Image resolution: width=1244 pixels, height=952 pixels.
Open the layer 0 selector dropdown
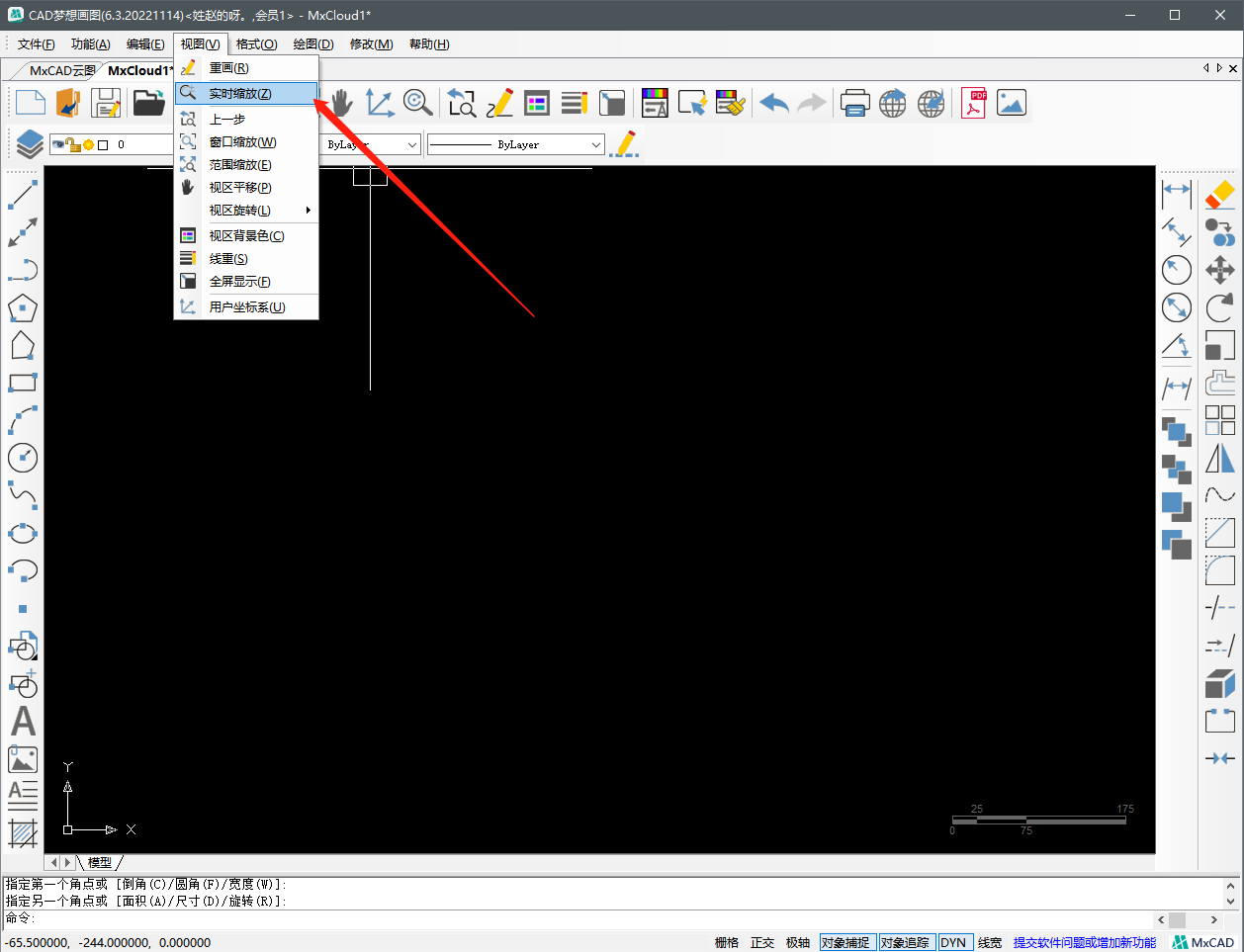111,144
